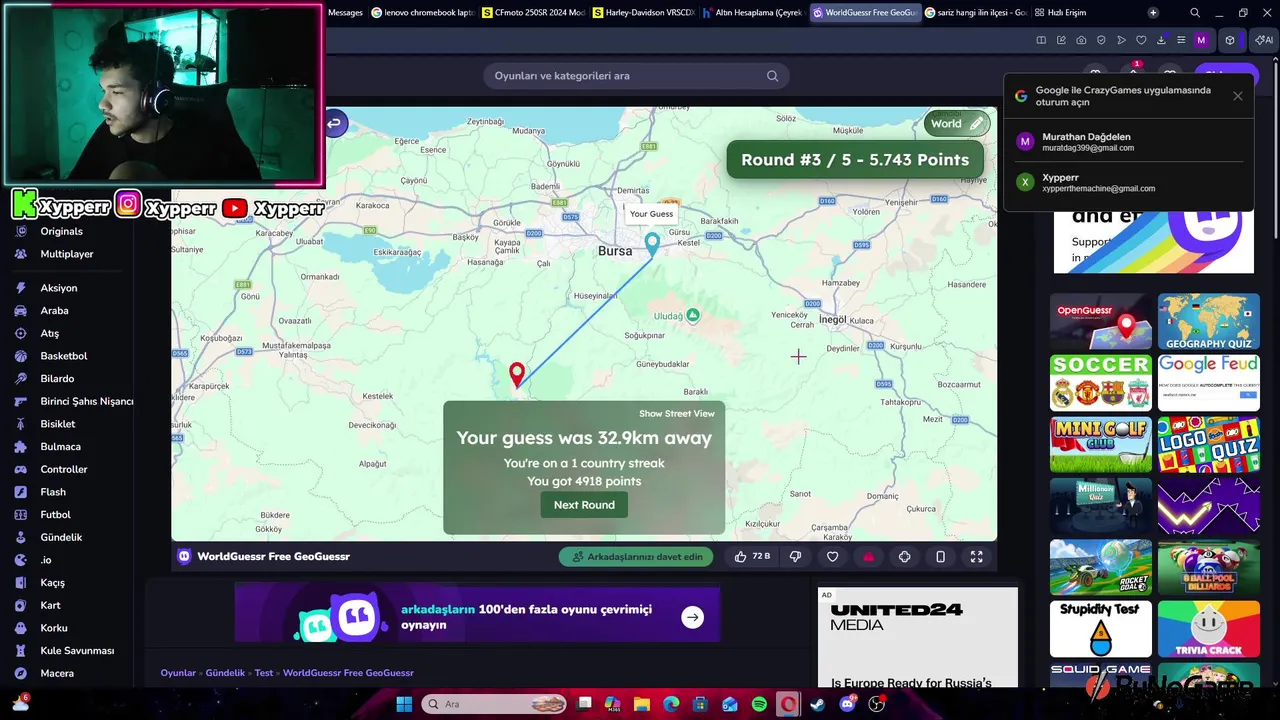This screenshot has width=1280, height=720.
Task: Select the red target location pin
Action: pyautogui.click(x=517, y=375)
